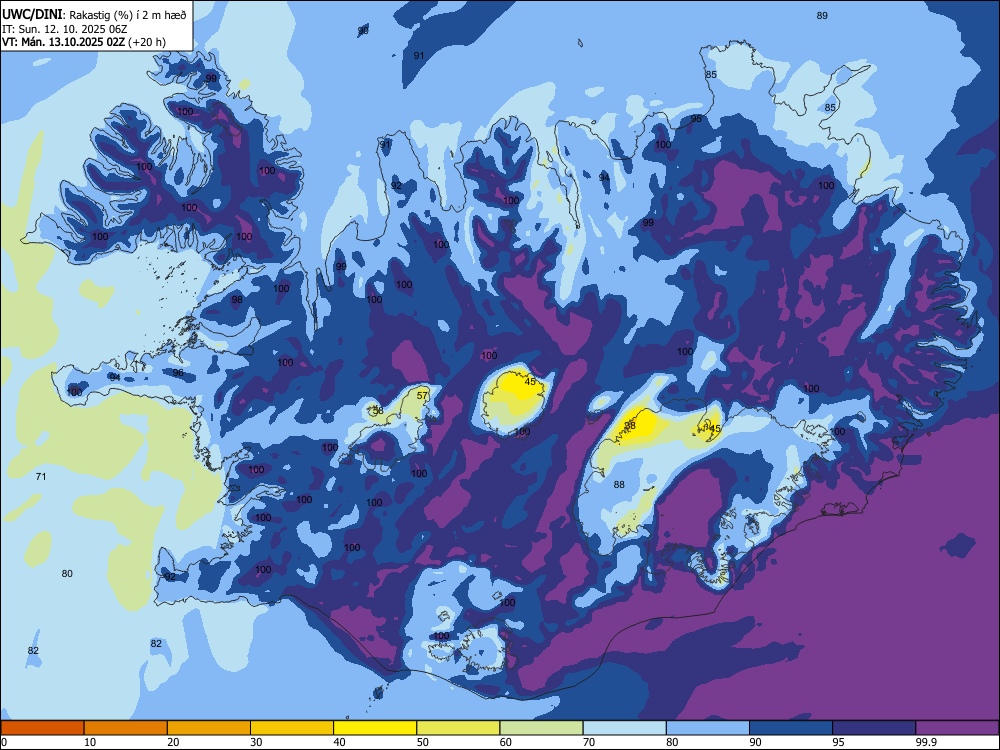The width and height of the screenshot is (1000, 750).
Task: Click the 'VT: Mán. 13.10.2025 02Z' line
Action: (x=64, y=42)
